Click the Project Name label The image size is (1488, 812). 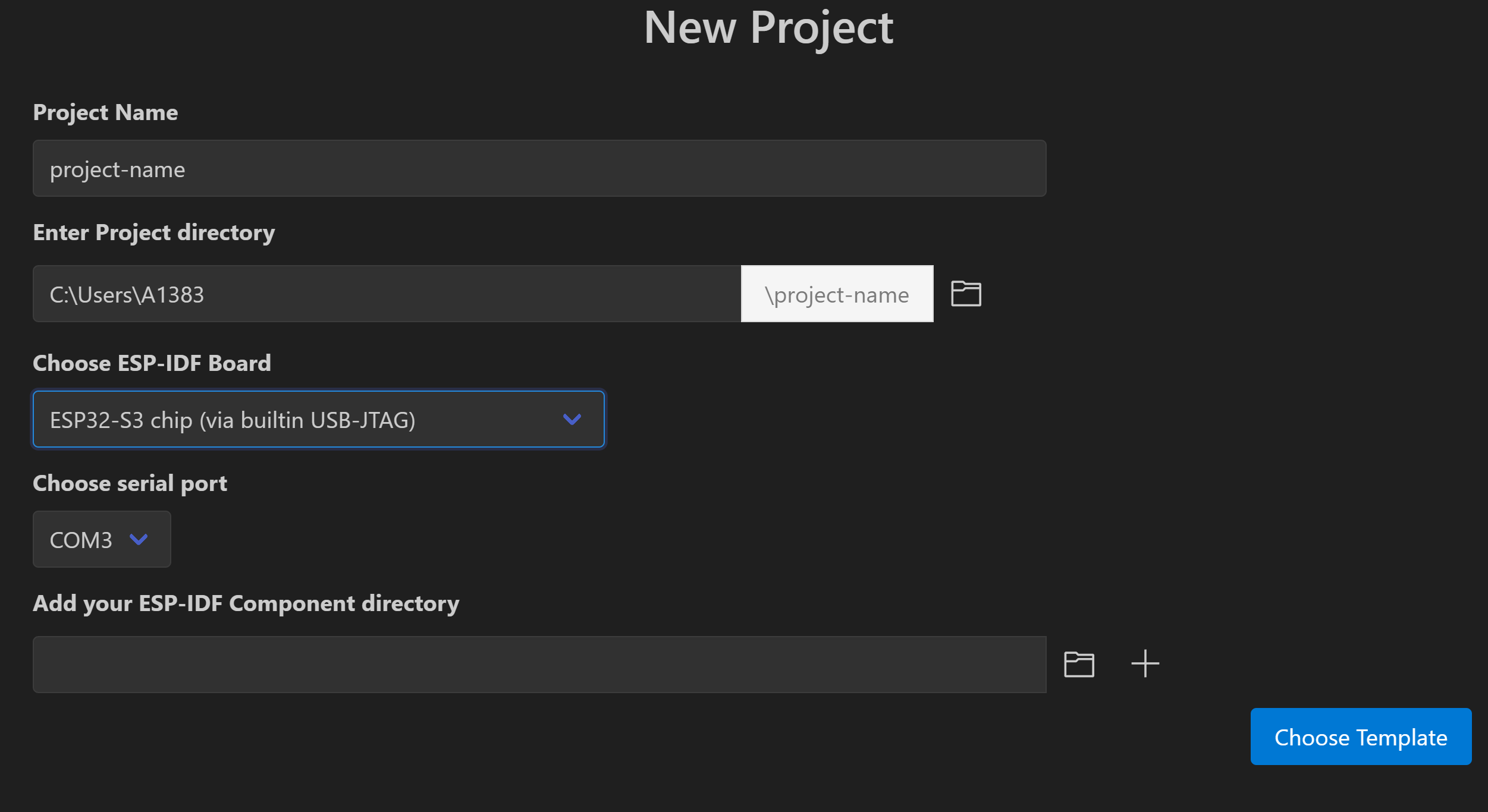pyautogui.click(x=105, y=112)
